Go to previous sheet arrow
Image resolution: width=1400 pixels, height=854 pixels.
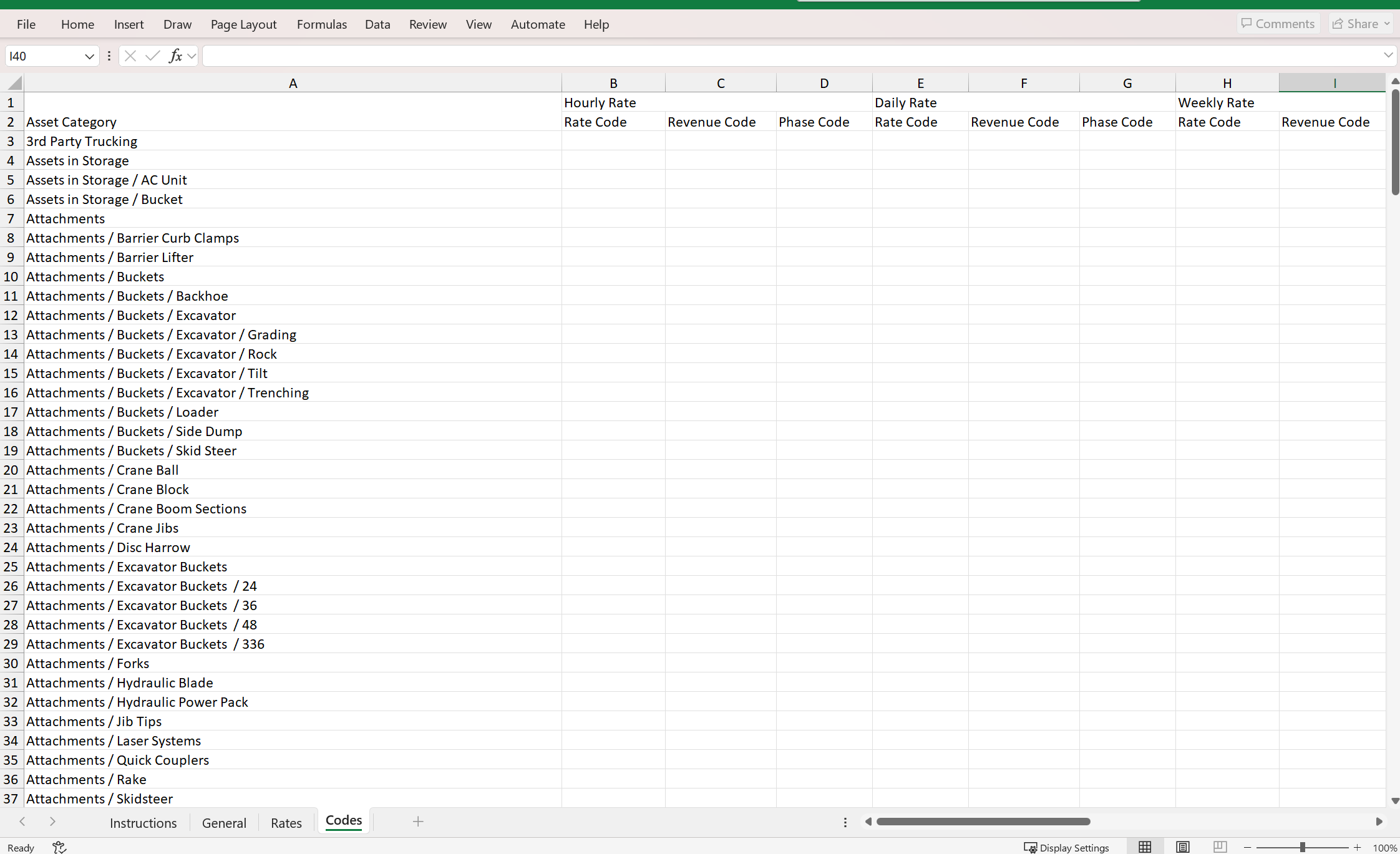[22, 822]
